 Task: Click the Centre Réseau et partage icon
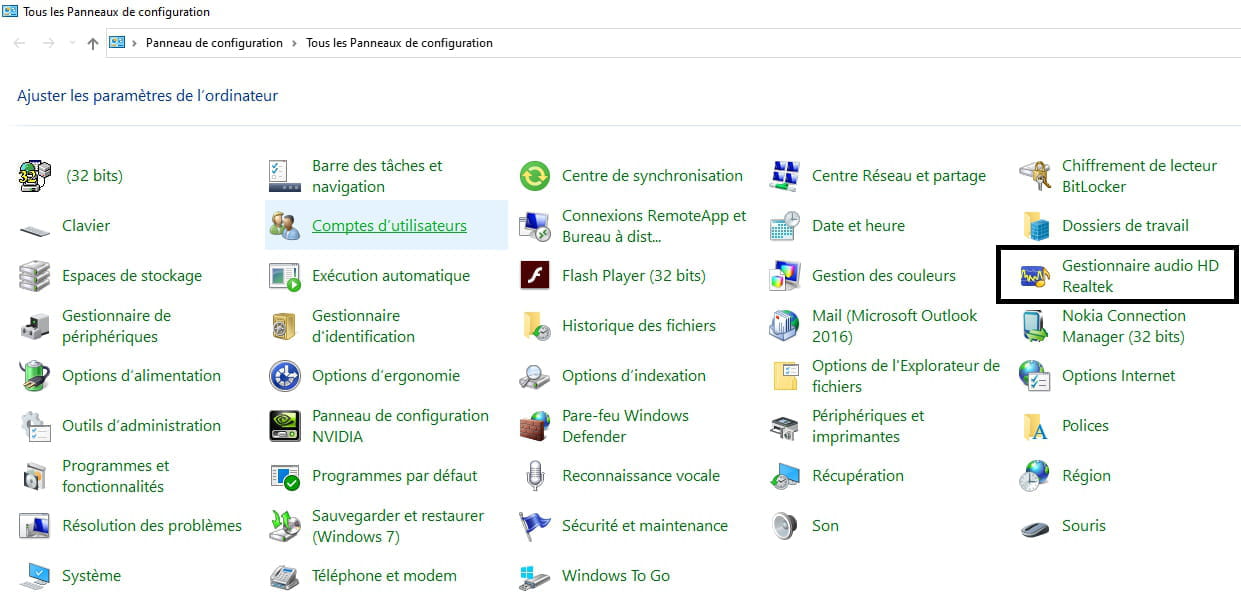tap(785, 176)
